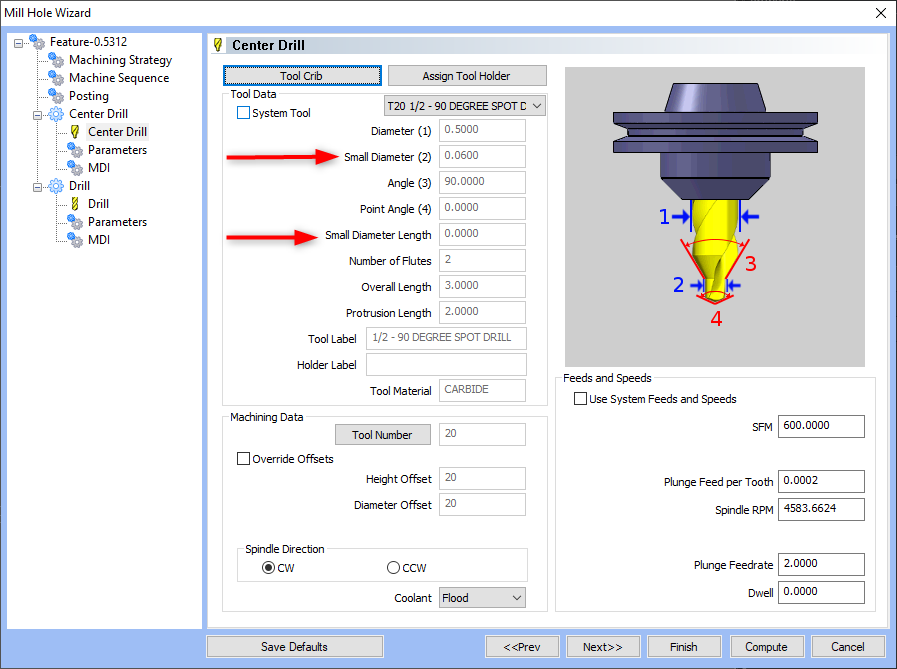The image size is (897, 669).
Task: Click the spot drill preview image
Action: coord(715,217)
